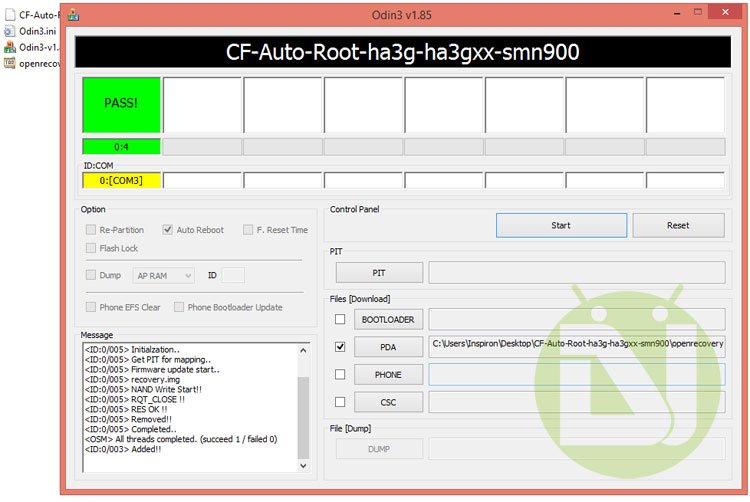750x502 pixels.
Task: Click 'Get PIT for mapping..' log line
Action: tap(148, 360)
